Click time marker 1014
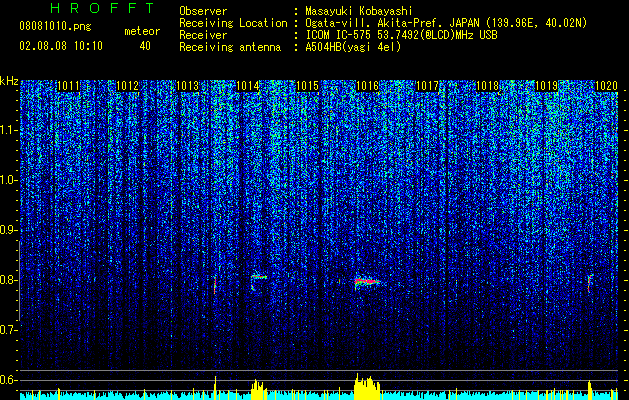Image resolution: width=629 pixels, height=400 pixels. (248, 86)
